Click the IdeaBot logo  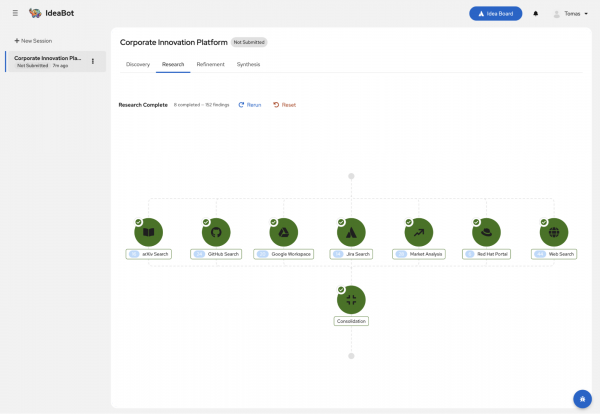point(52,13)
